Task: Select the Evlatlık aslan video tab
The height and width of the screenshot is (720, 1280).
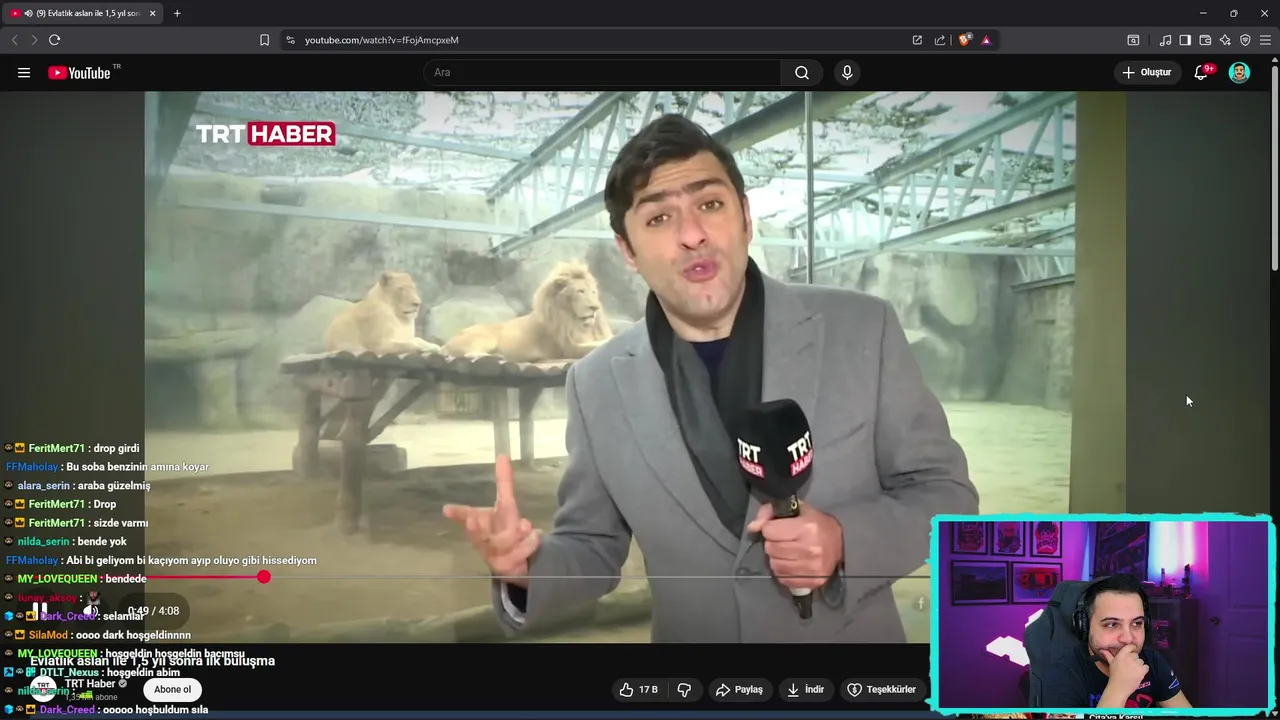Action: point(84,13)
